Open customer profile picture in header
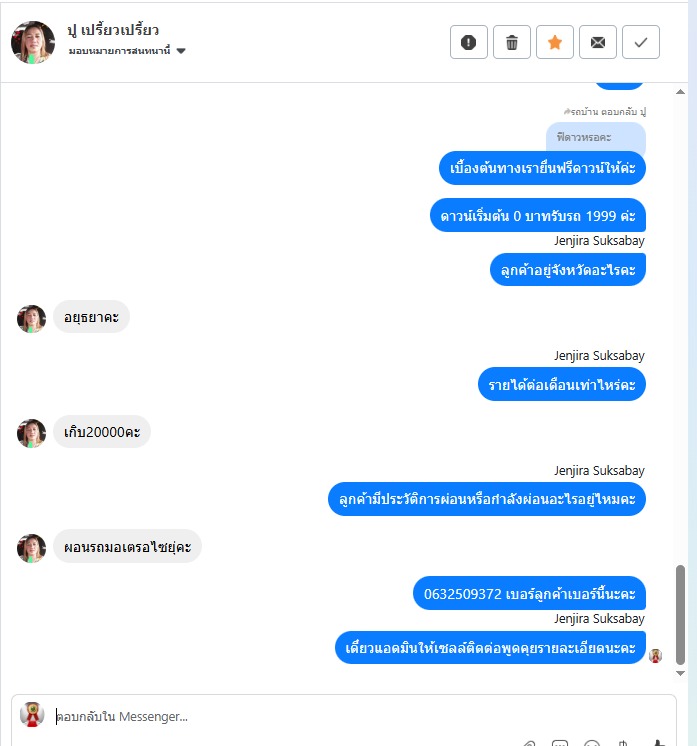Screen dimensions: 697x746 pyautogui.click(x=33, y=42)
